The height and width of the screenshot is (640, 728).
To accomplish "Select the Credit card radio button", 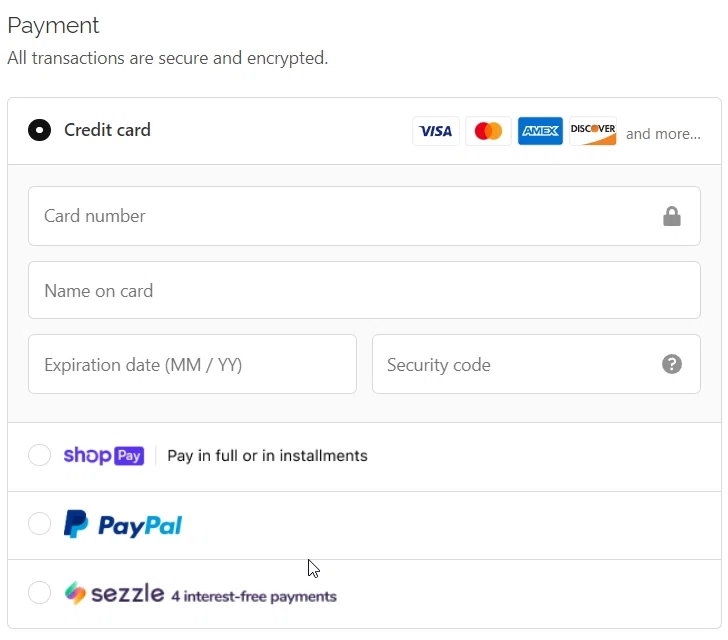I will (39, 130).
